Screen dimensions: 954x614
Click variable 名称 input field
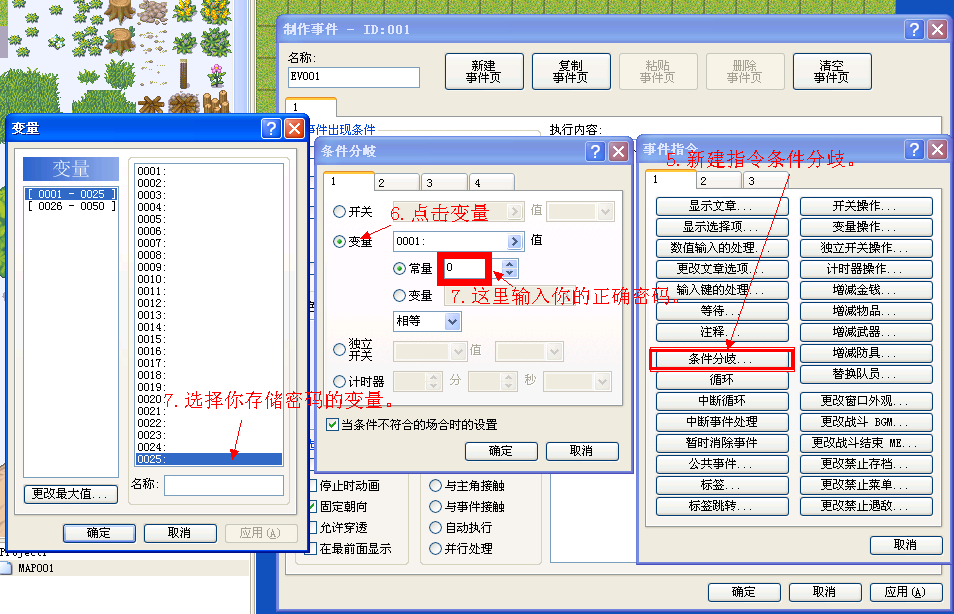tap(224, 485)
